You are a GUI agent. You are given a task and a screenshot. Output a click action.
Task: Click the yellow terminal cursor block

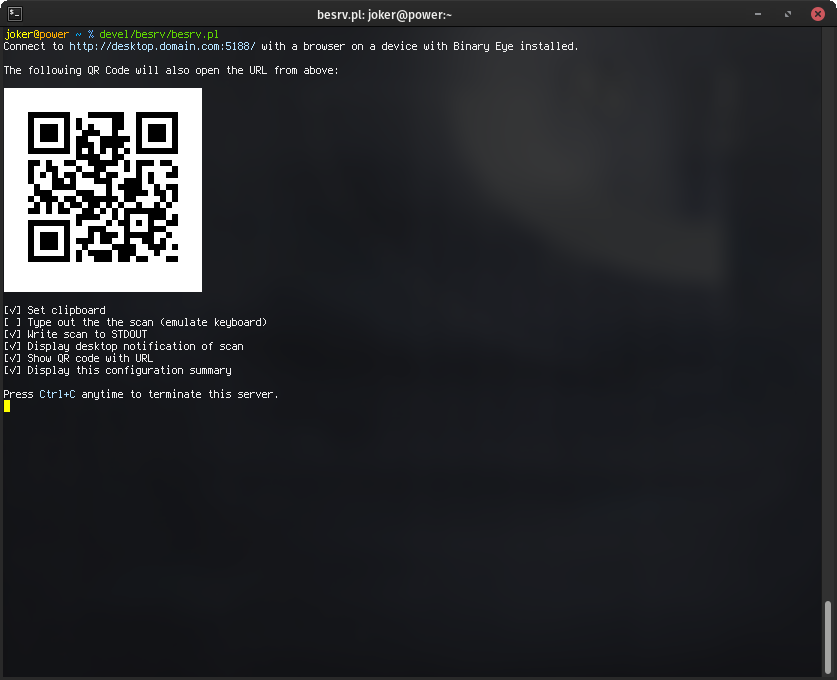click(x=7, y=406)
